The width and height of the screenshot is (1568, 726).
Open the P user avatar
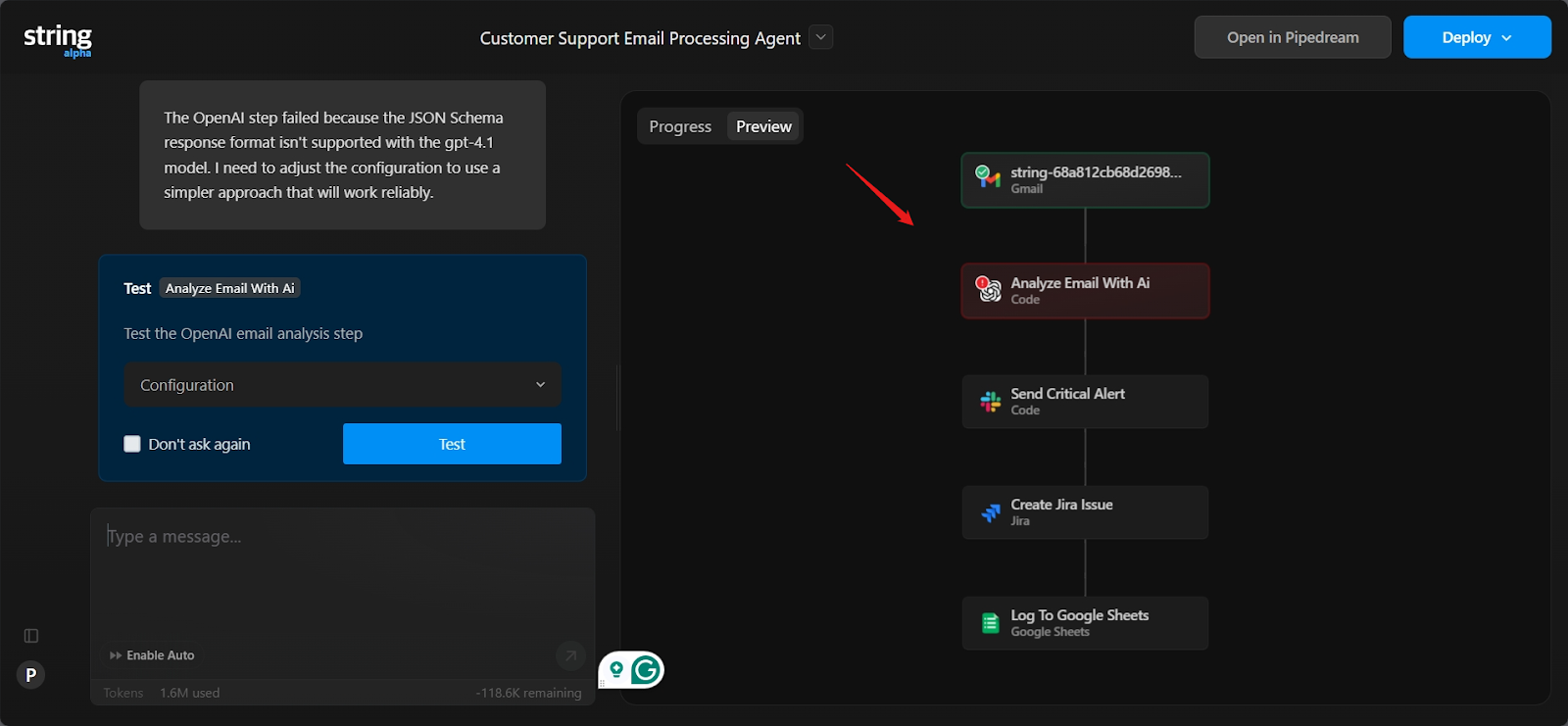point(31,675)
